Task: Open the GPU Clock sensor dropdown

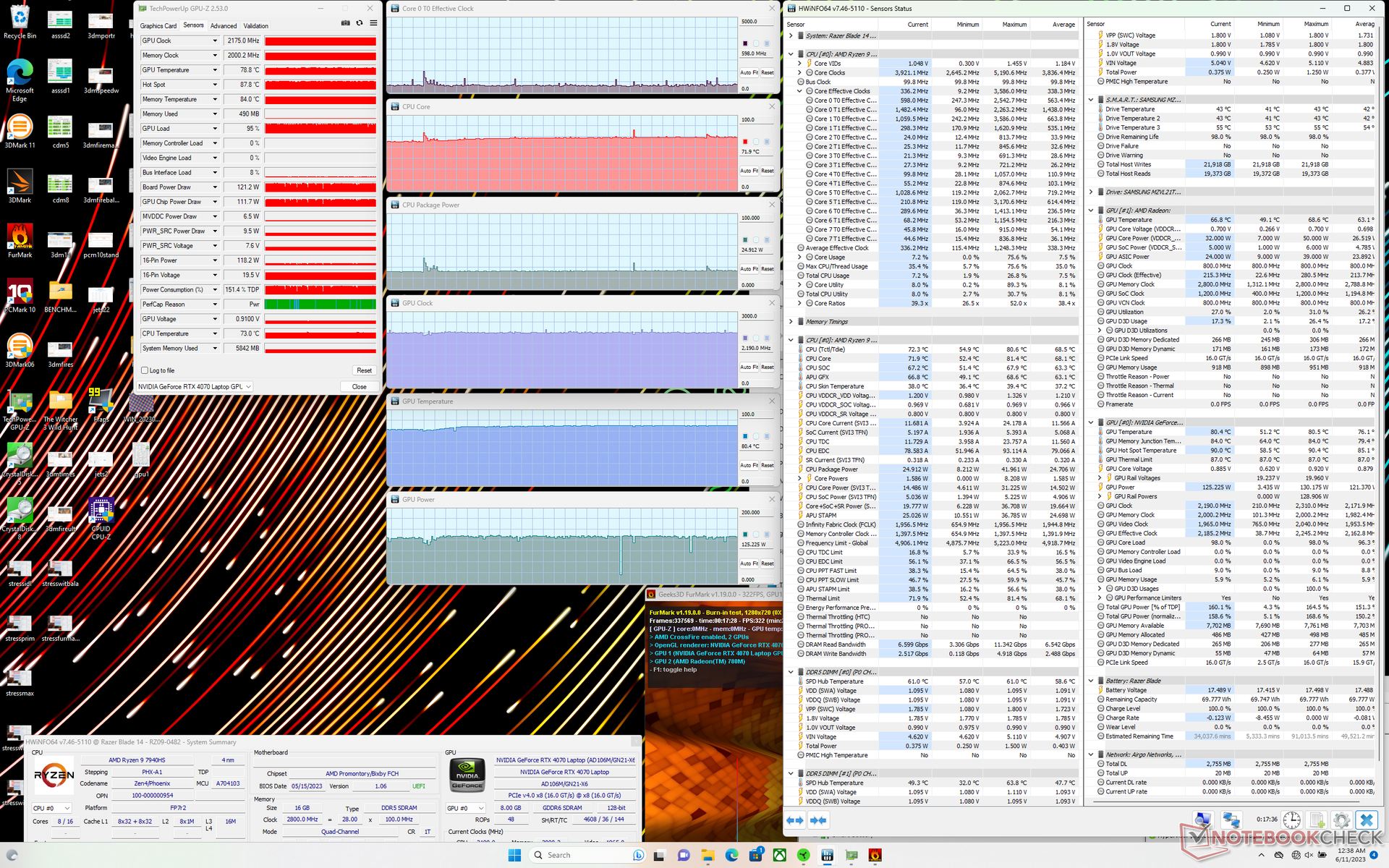Action: (215, 41)
